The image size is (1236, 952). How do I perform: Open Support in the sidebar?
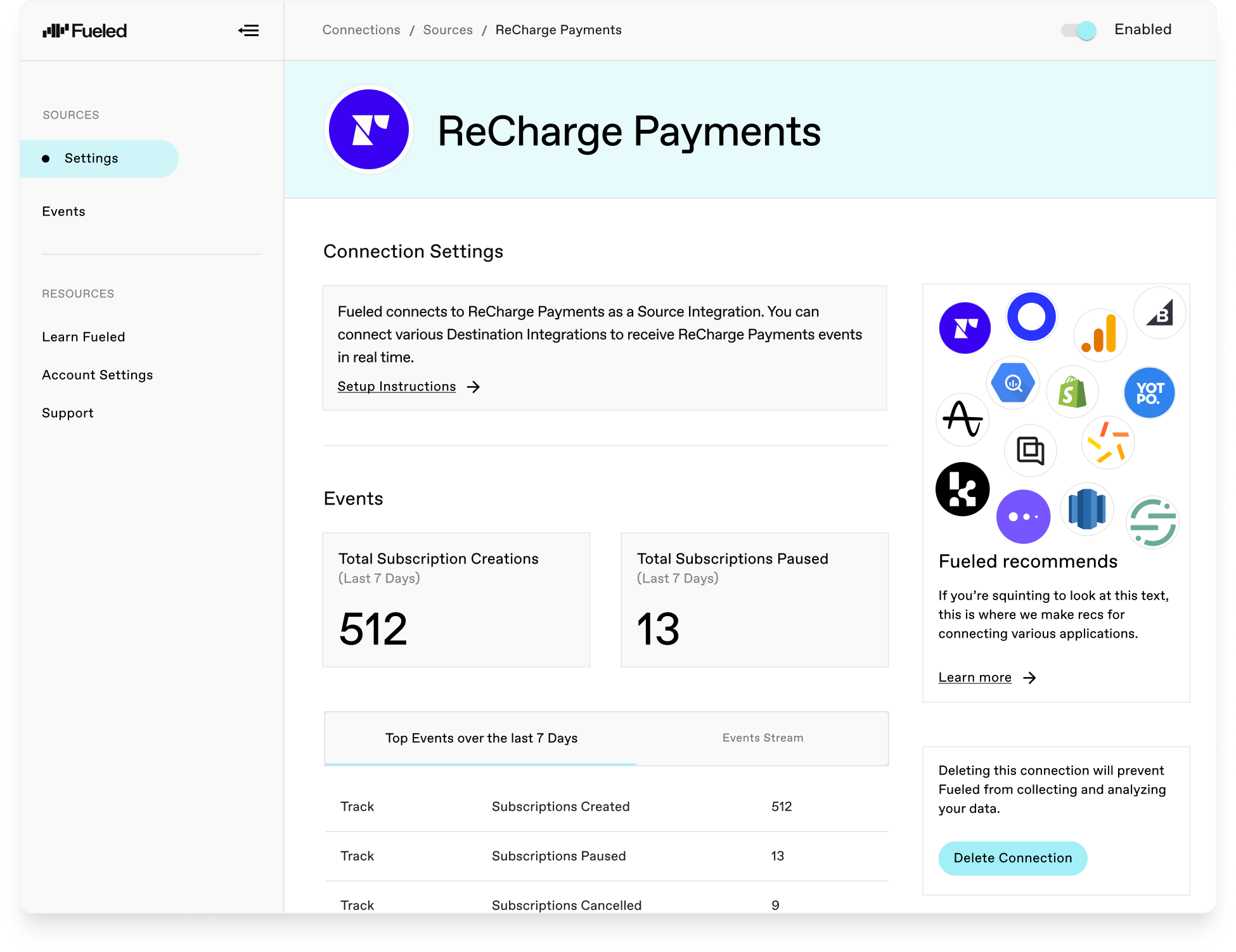click(68, 413)
